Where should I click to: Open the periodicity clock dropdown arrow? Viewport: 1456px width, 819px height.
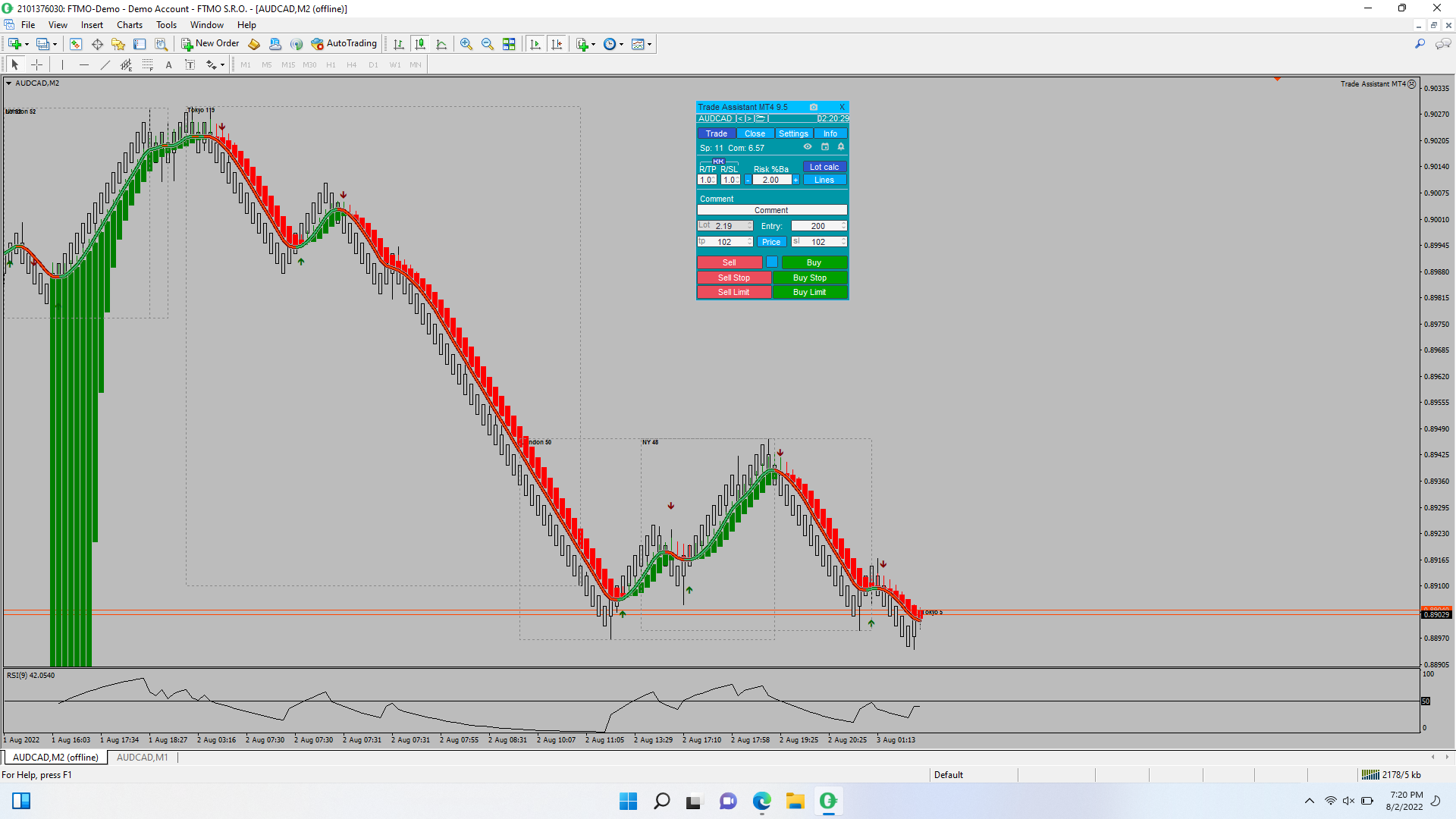[x=622, y=44]
